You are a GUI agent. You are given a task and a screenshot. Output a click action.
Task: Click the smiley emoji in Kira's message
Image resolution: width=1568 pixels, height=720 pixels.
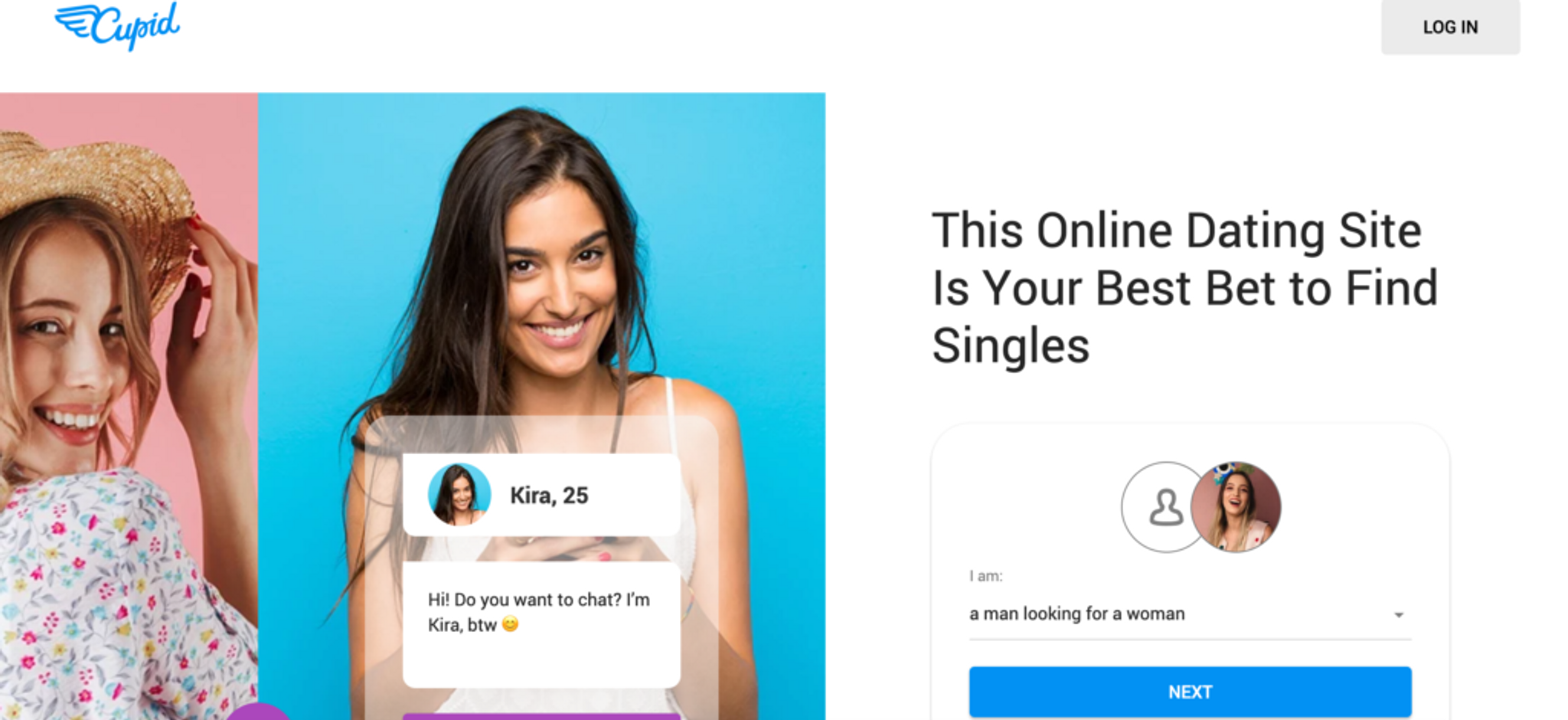pos(510,624)
